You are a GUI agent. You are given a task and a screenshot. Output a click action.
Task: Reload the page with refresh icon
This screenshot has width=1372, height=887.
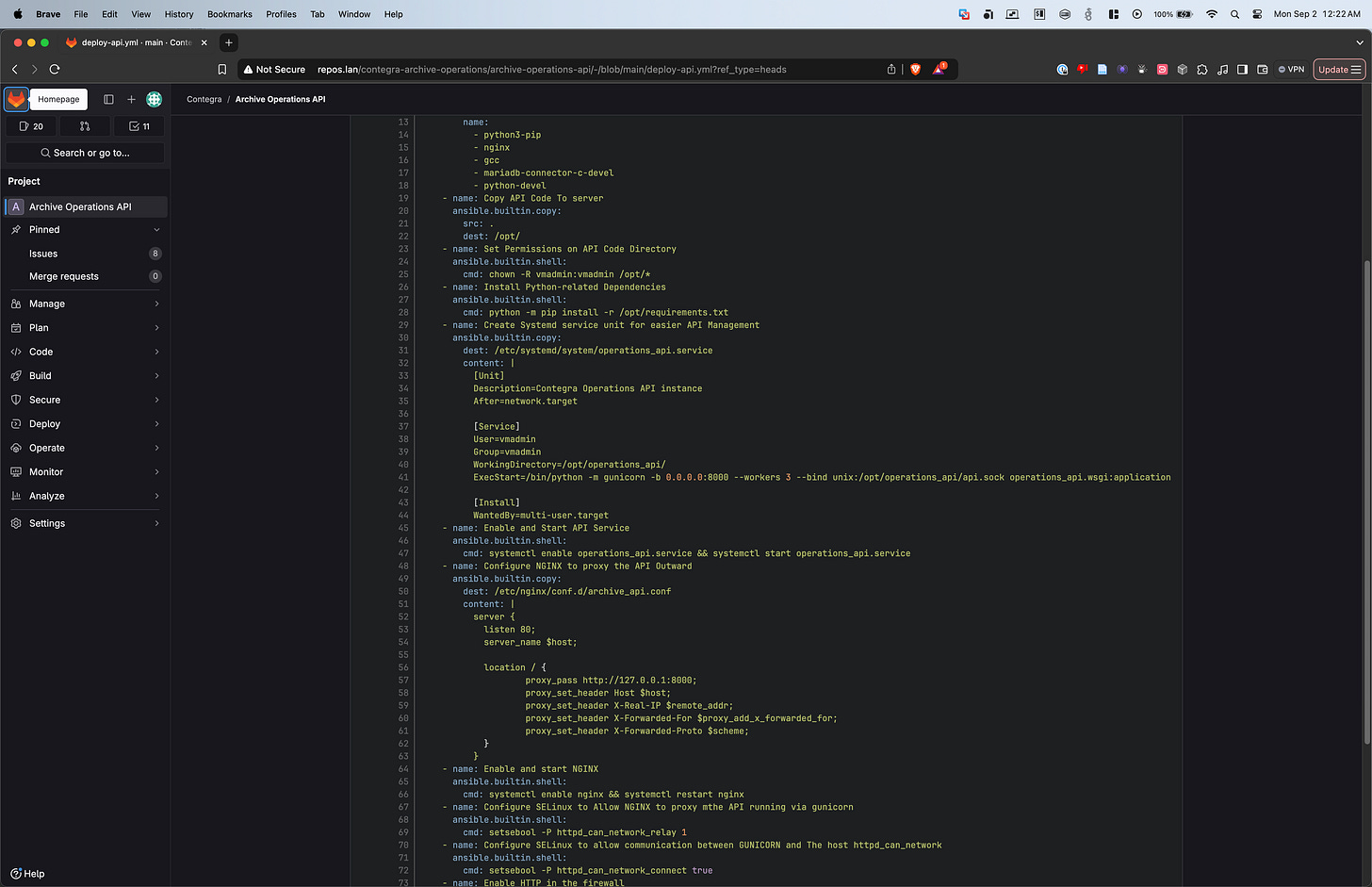(x=55, y=69)
